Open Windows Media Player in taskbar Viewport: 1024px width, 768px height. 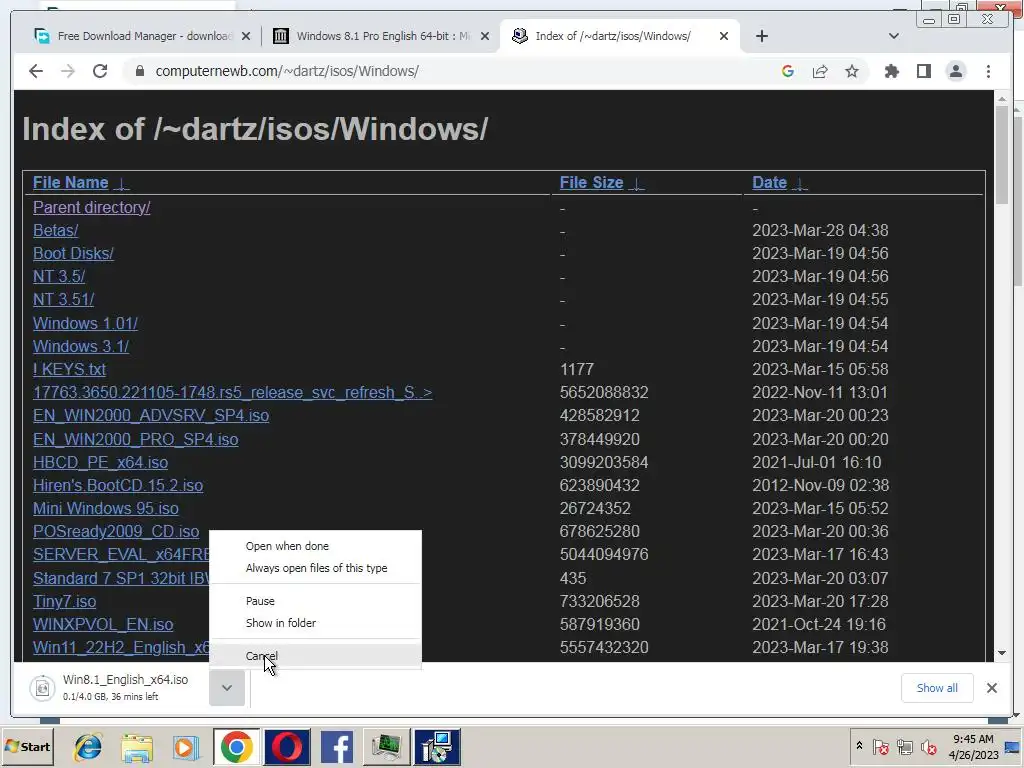(x=186, y=747)
